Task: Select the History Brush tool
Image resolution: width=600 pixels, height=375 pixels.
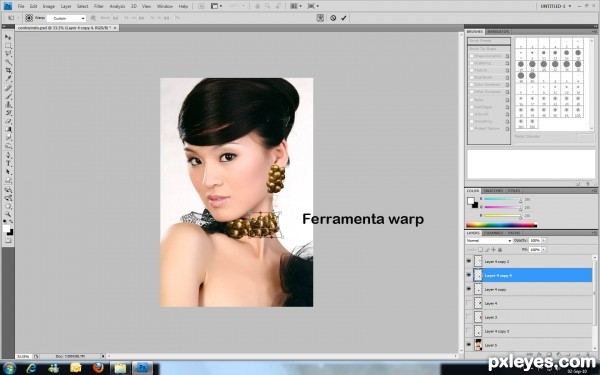Action: (8, 113)
